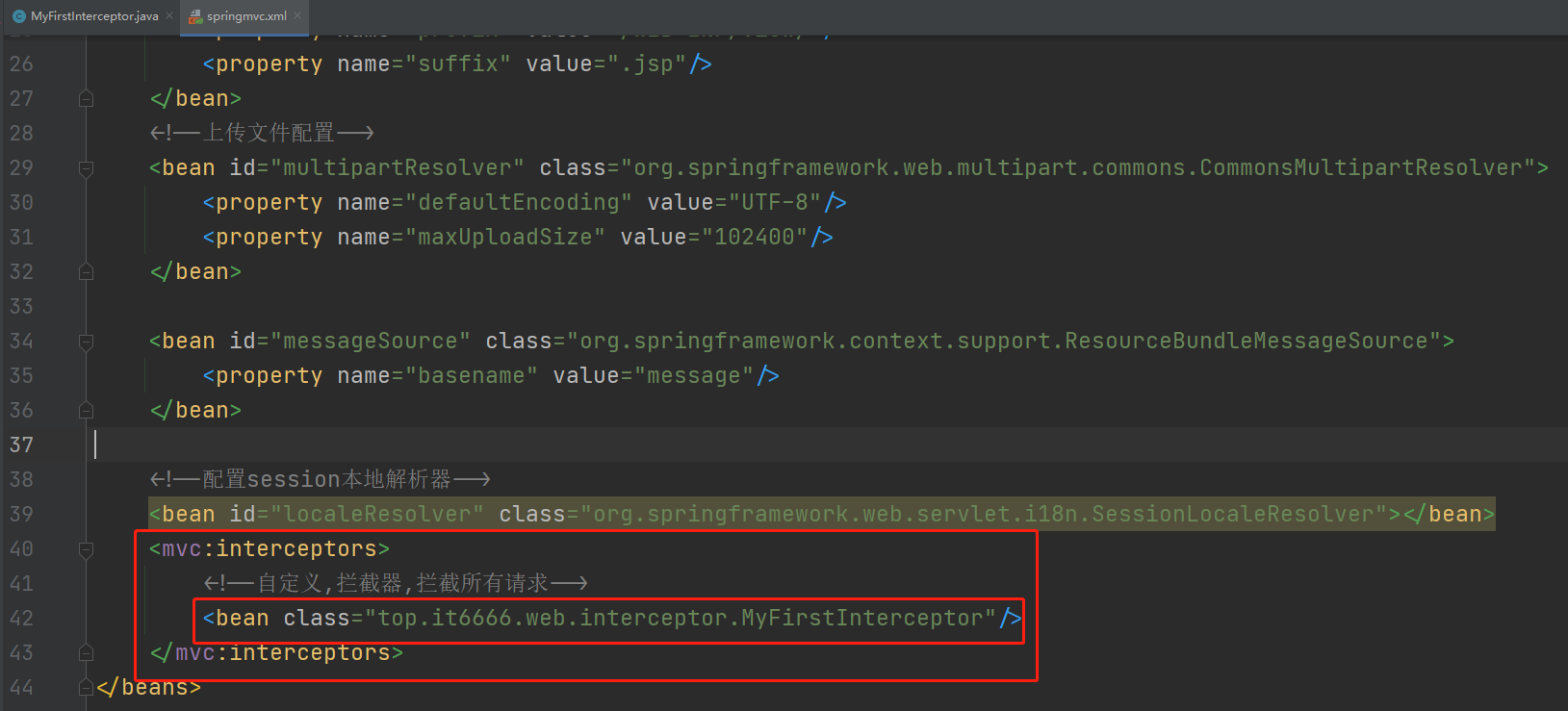
Task: Collapse the messageSource bean fold on line 34
Action: [86, 342]
